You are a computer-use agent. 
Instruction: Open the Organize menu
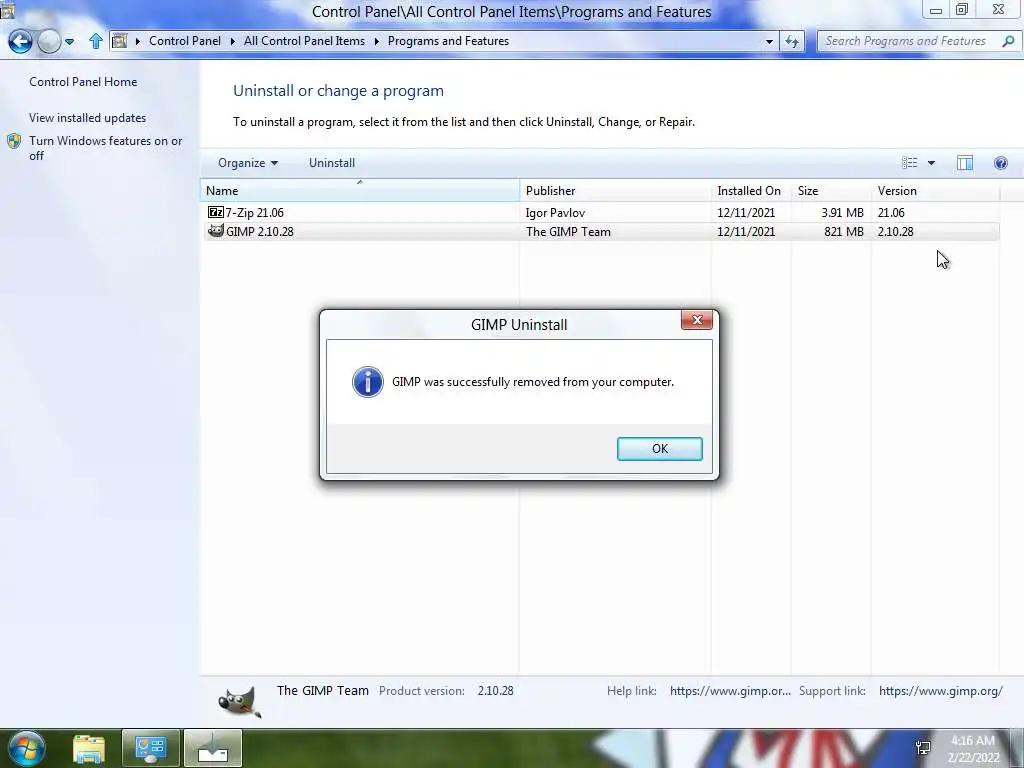248,163
